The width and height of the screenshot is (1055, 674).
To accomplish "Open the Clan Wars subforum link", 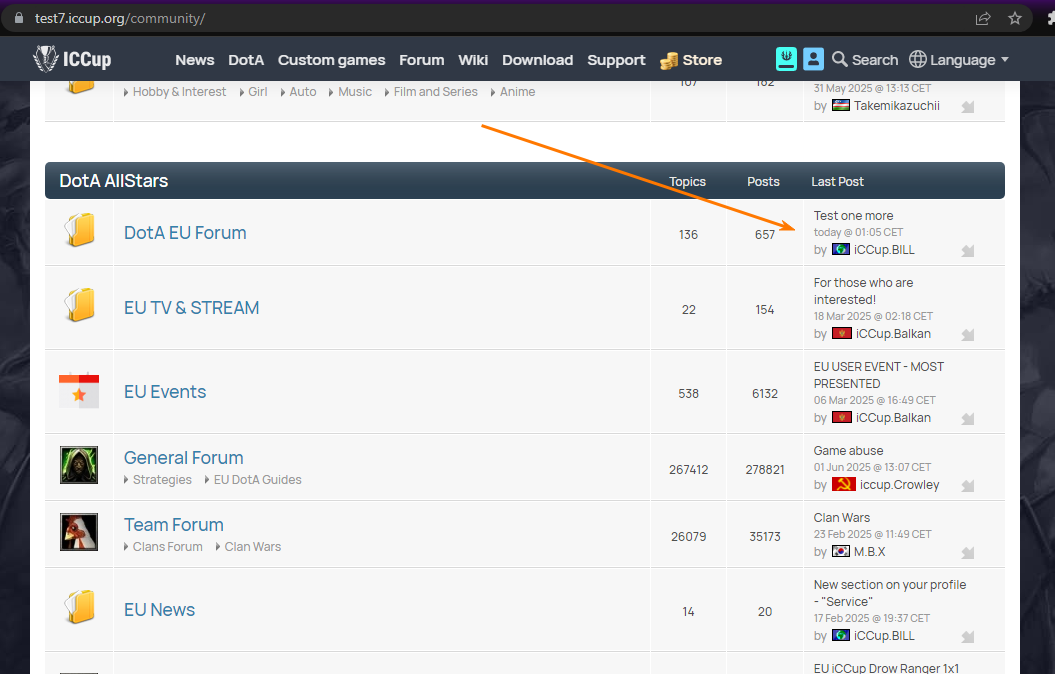I will (253, 547).
